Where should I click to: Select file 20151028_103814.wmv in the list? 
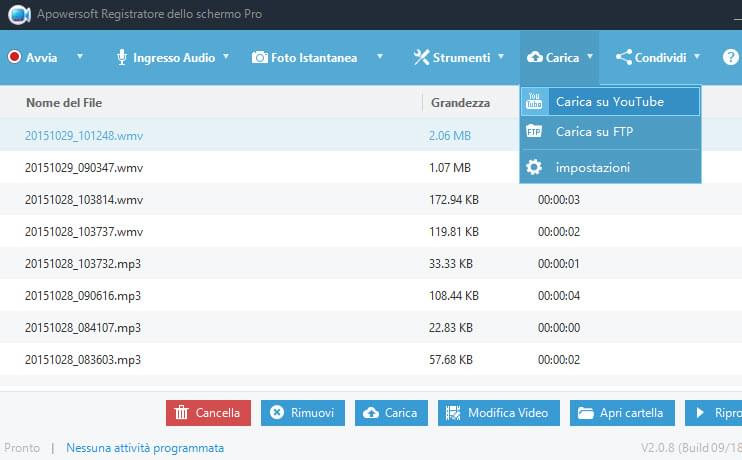click(84, 200)
